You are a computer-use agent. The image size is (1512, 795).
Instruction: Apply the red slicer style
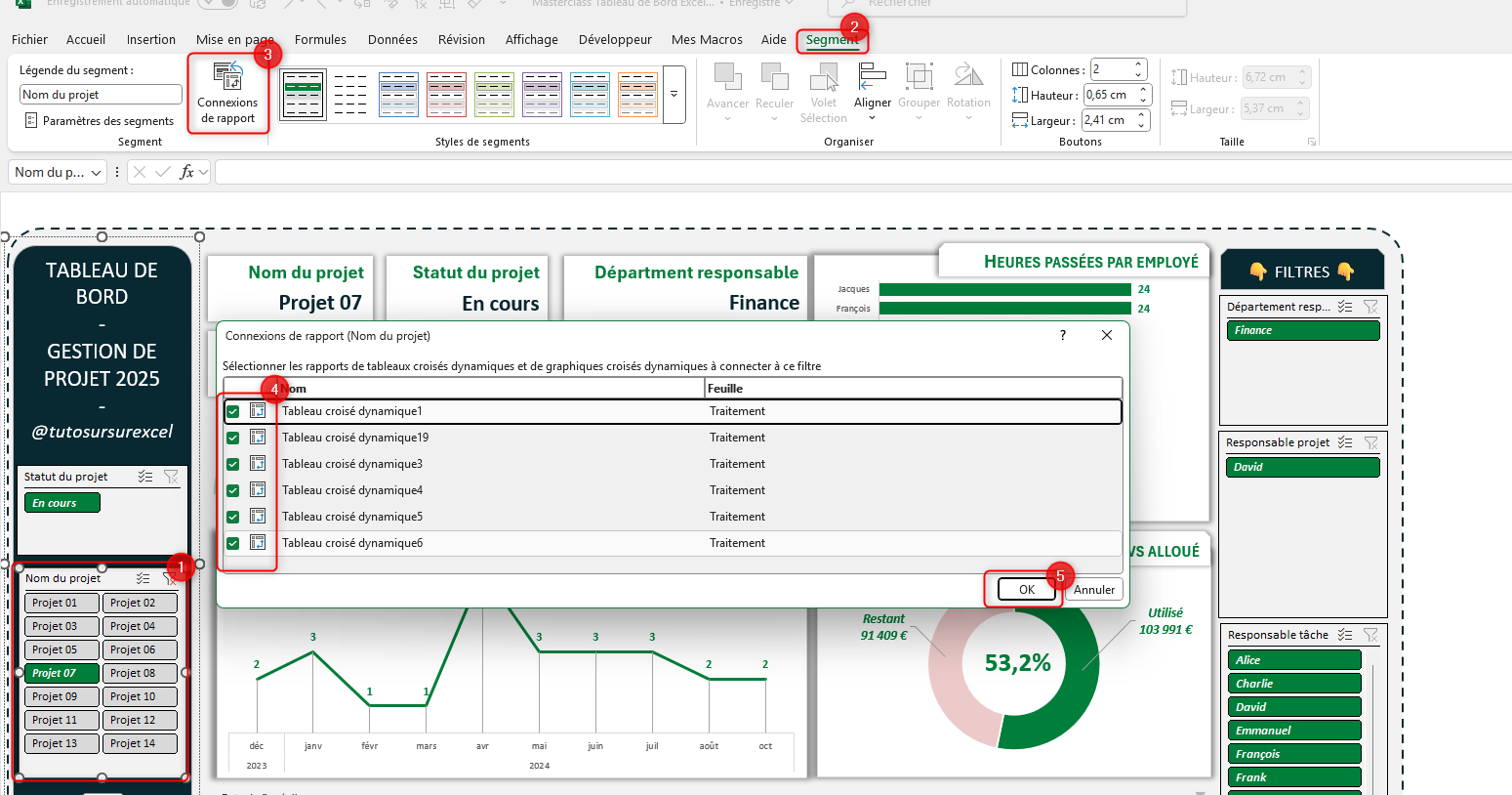pyautogui.click(x=446, y=94)
